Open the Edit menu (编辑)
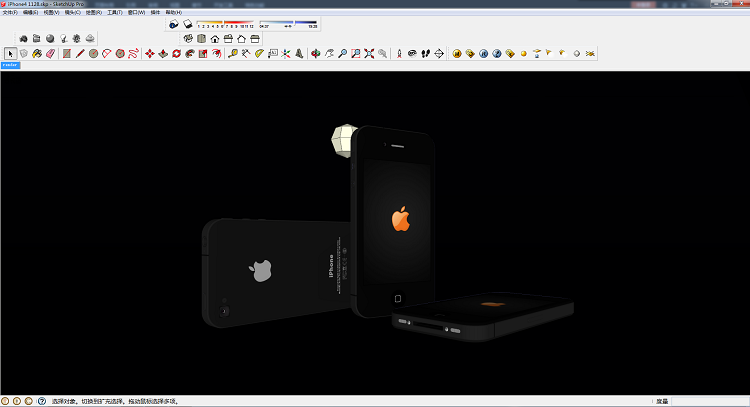 click(x=31, y=12)
